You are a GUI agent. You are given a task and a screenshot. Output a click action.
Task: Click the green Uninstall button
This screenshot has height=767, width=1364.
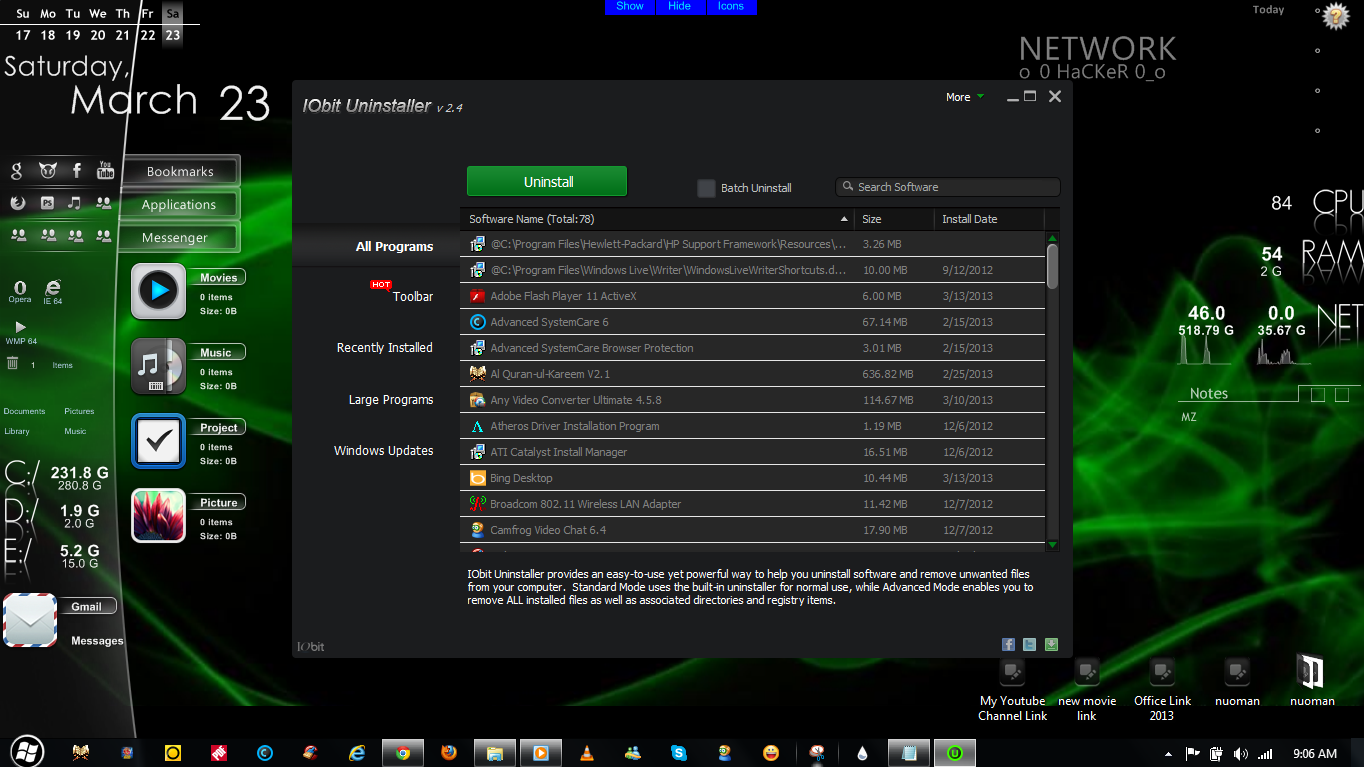547,182
